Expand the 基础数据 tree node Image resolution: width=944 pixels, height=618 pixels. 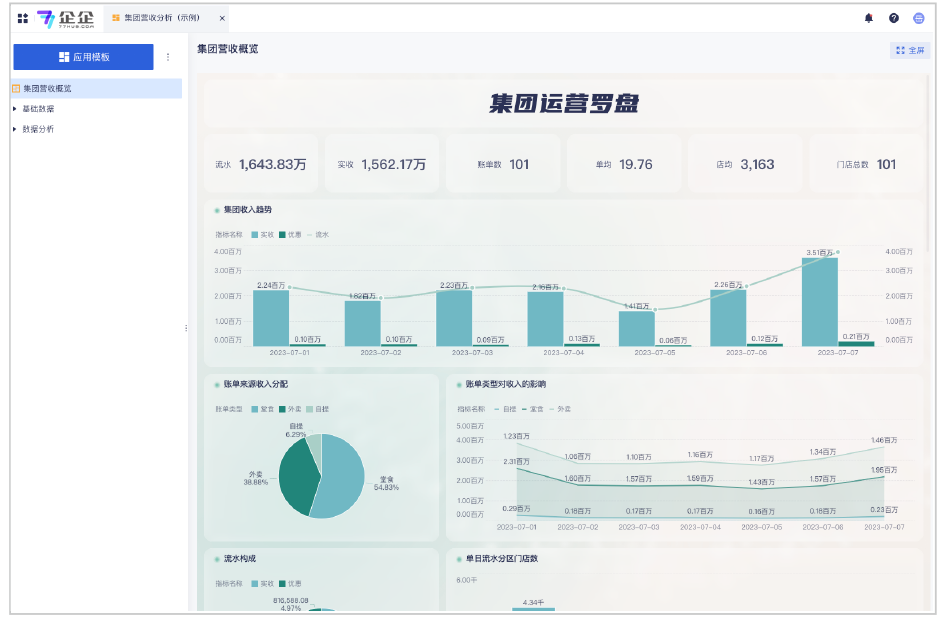pyautogui.click(x=15, y=109)
